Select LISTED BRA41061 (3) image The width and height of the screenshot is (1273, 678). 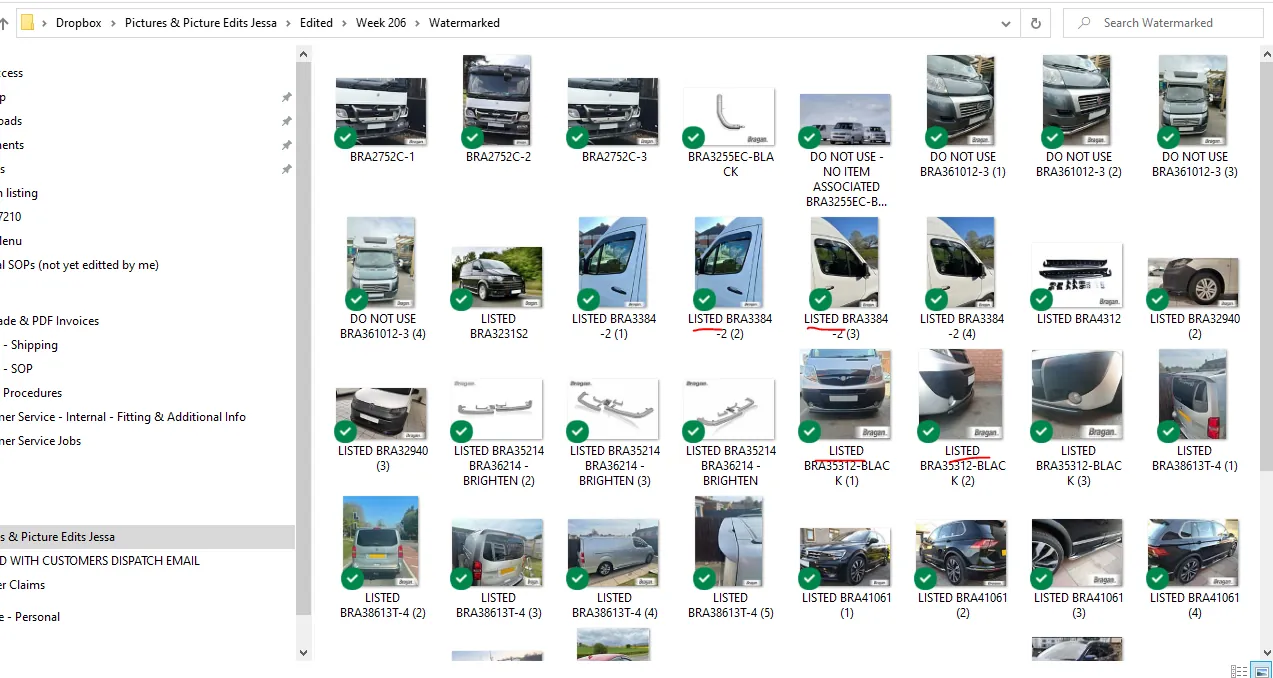[1078, 553]
